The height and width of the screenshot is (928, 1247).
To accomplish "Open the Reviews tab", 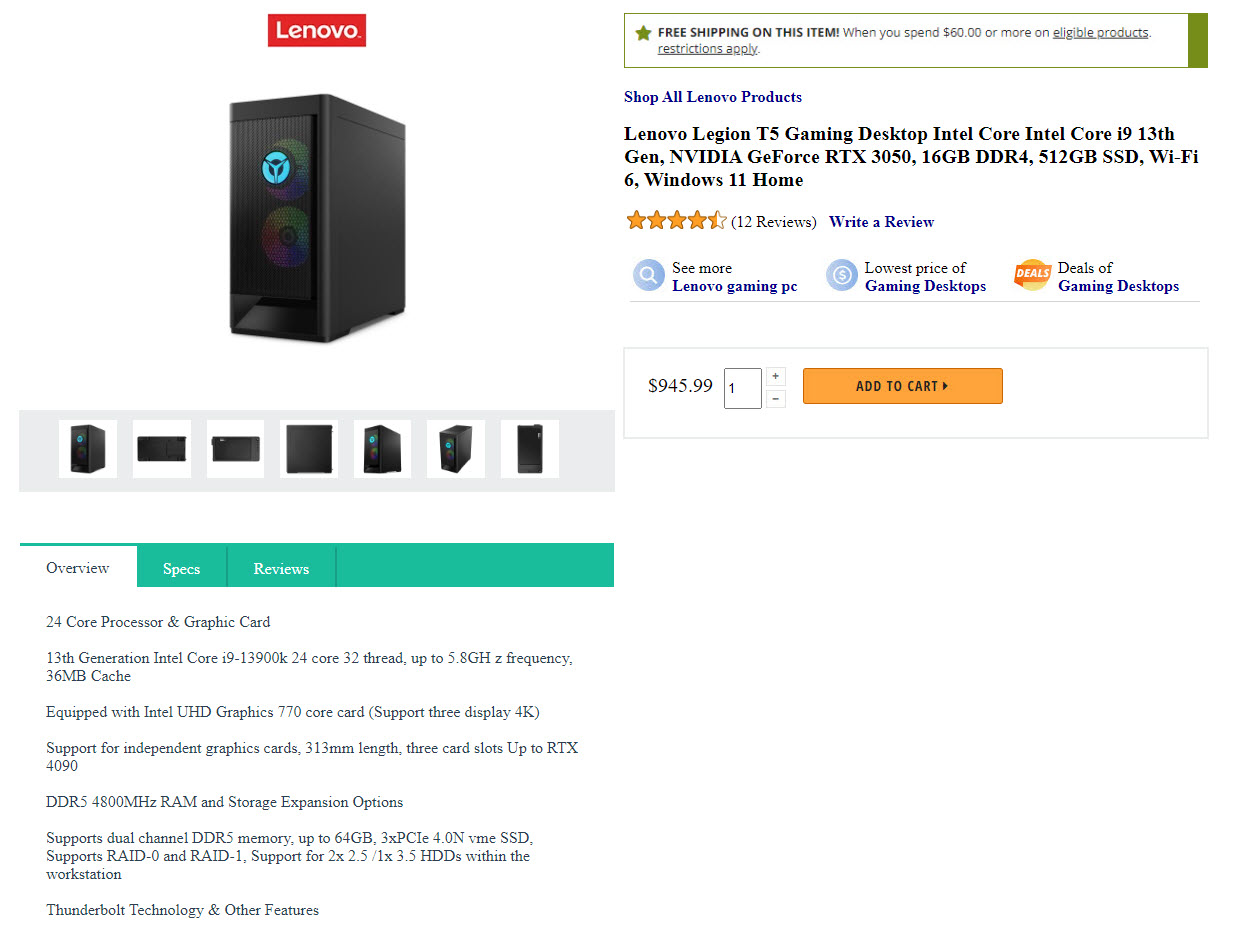I will pyautogui.click(x=281, y=568).
